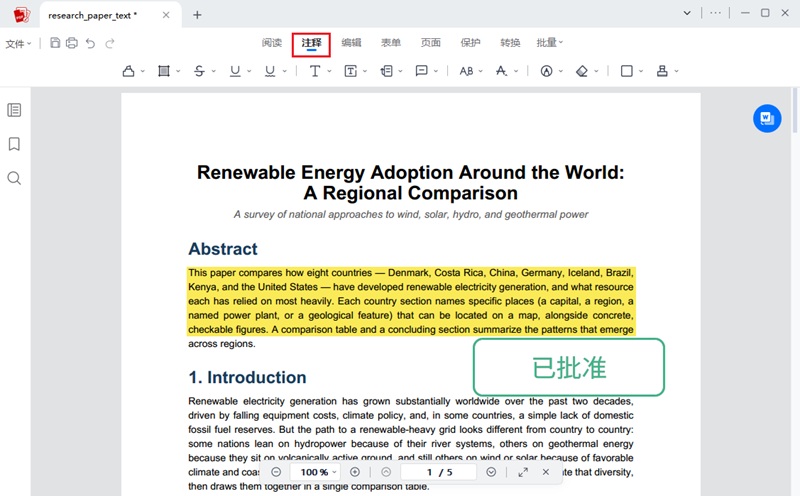
Task: Expand the rectangle shape options arrow
Action: click(x=641, y=71)
